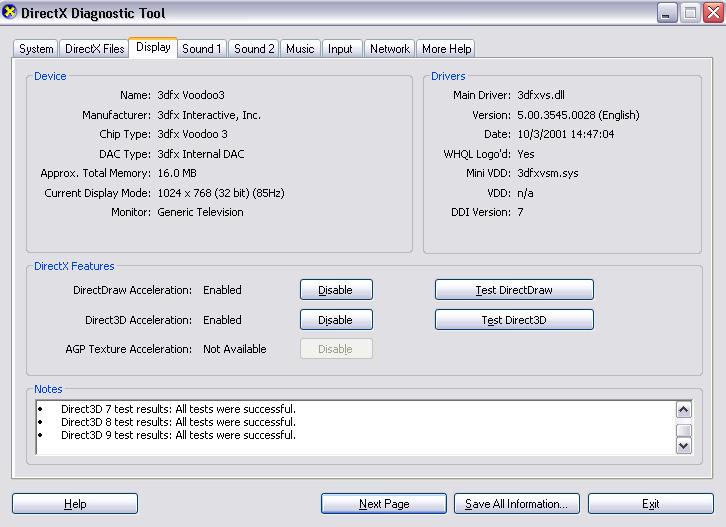Open the DirectX Files tab
This screenshot has width=726, height=527.
pyautogui.click(x=94, y=49)
